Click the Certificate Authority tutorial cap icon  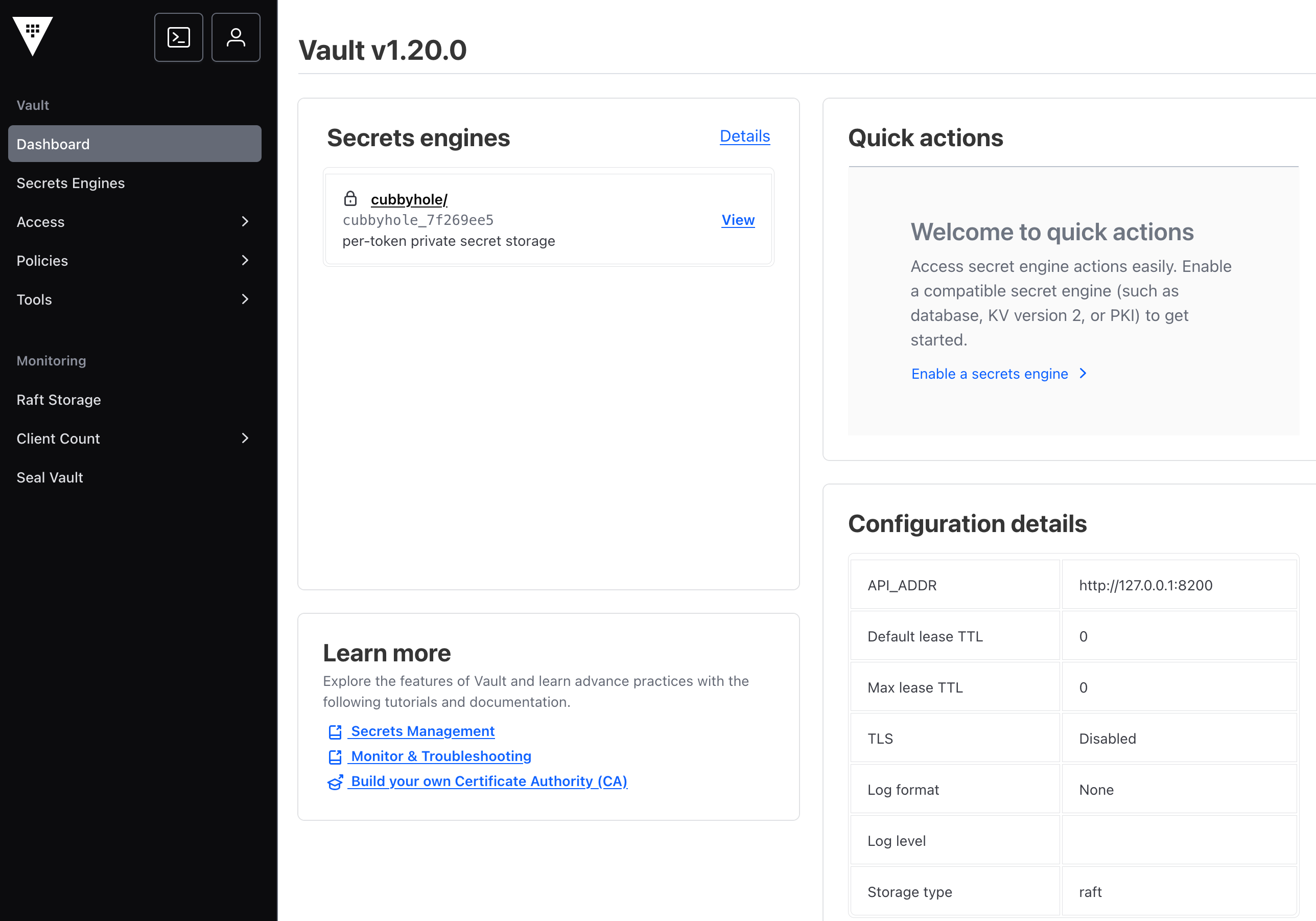click(x=335, y=781)
